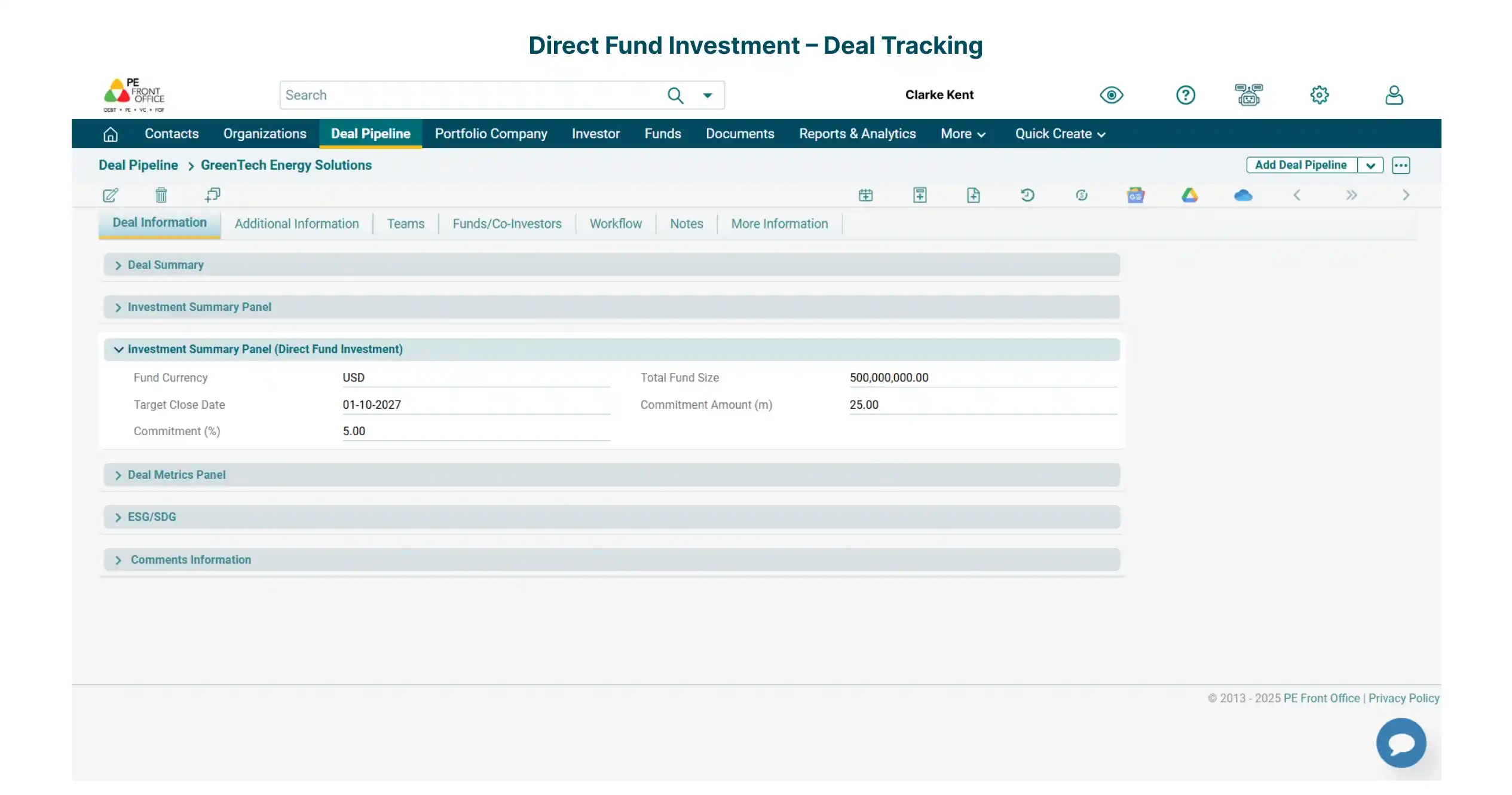1512x795 pixels.
Task: Click Add Deal Pipeline button
Action: (x=1301, y=165)
